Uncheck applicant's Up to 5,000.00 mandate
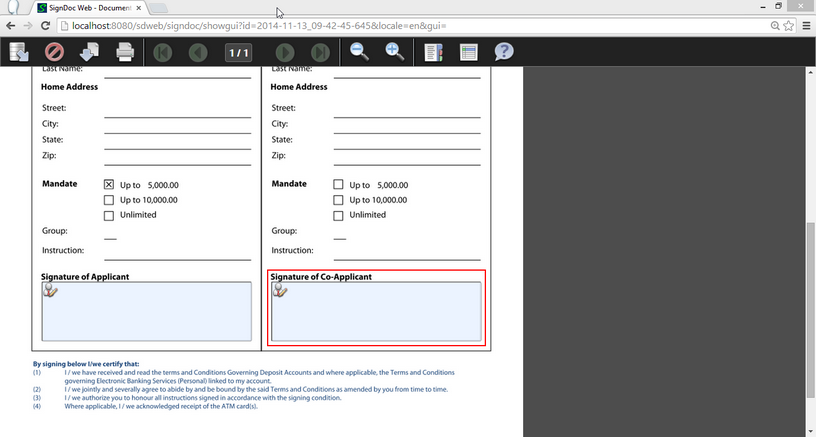The height and width of the screenshot is (437, 816). pyautogui.click(x=109, y=185)
